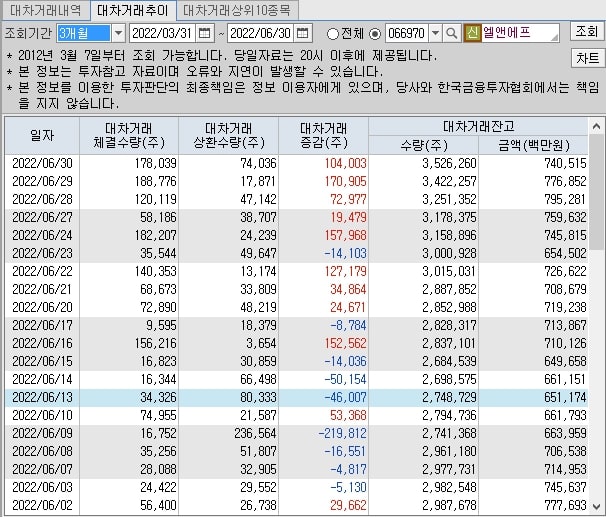Click the 증감 value -219,812
The width and height of the screenshot is (606, 517).
coord(342,433)
